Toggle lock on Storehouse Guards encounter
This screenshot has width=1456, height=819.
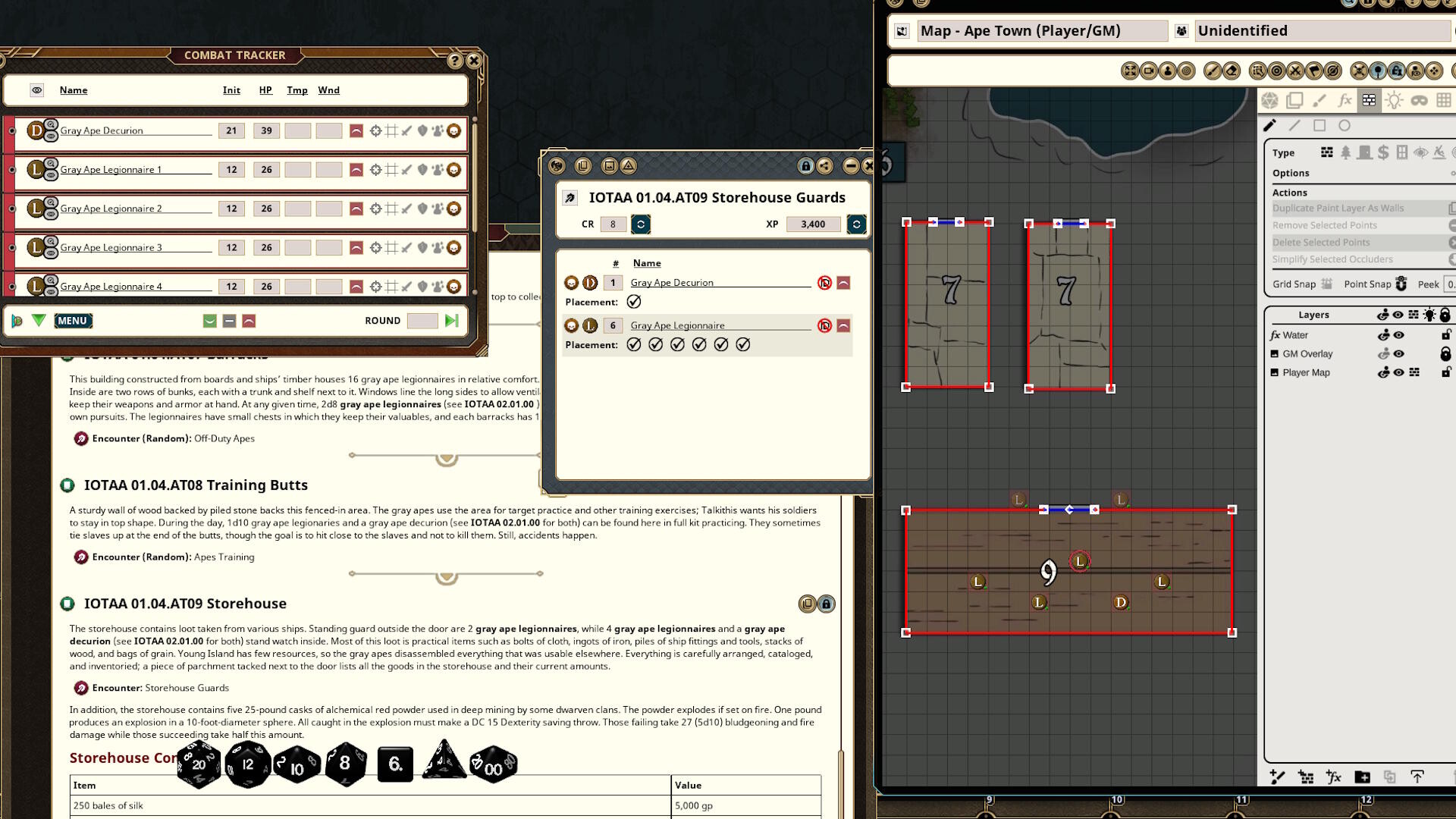point(805,166)
